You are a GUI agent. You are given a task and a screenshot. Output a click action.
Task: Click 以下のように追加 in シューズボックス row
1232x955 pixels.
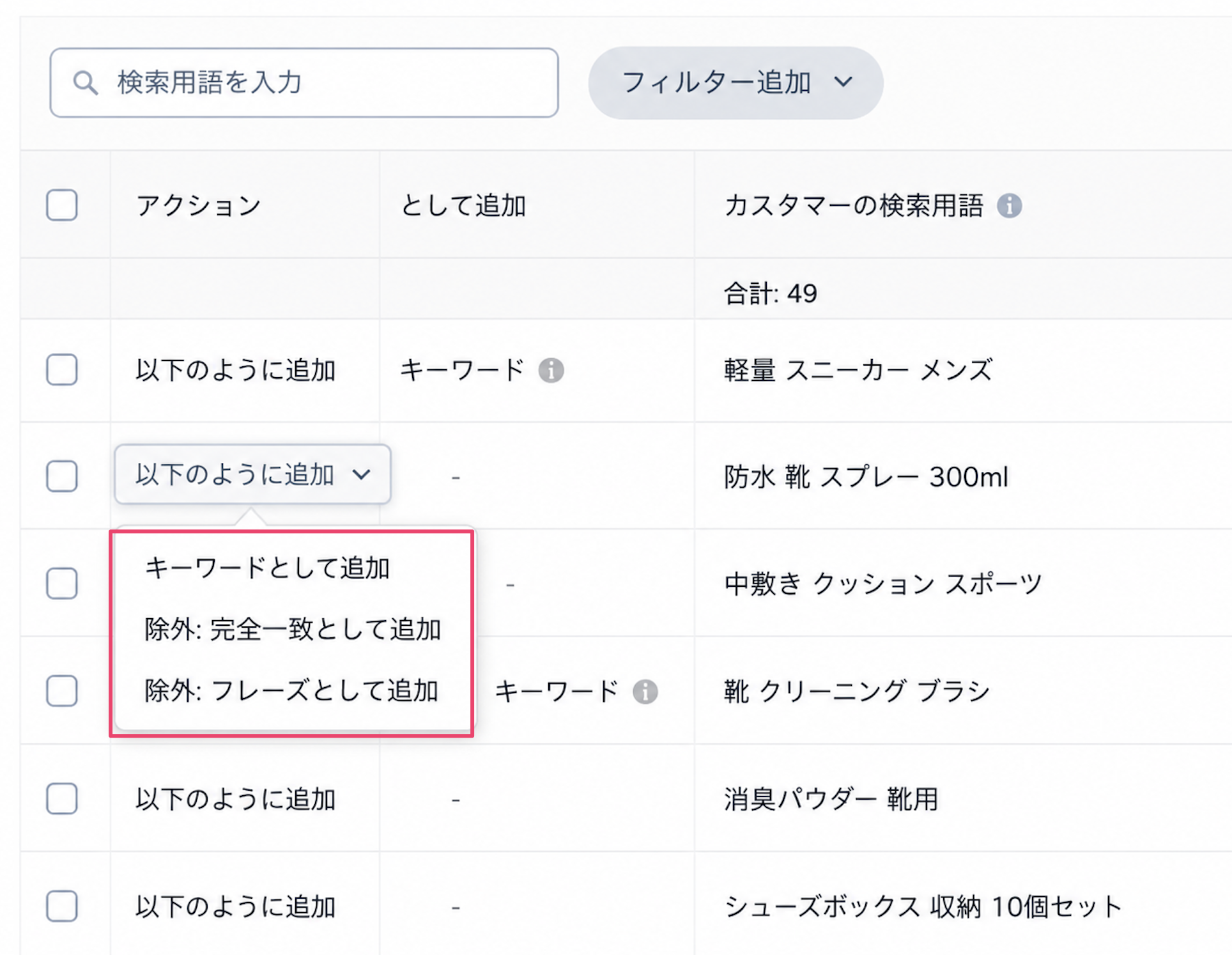(x=235, y=906)
